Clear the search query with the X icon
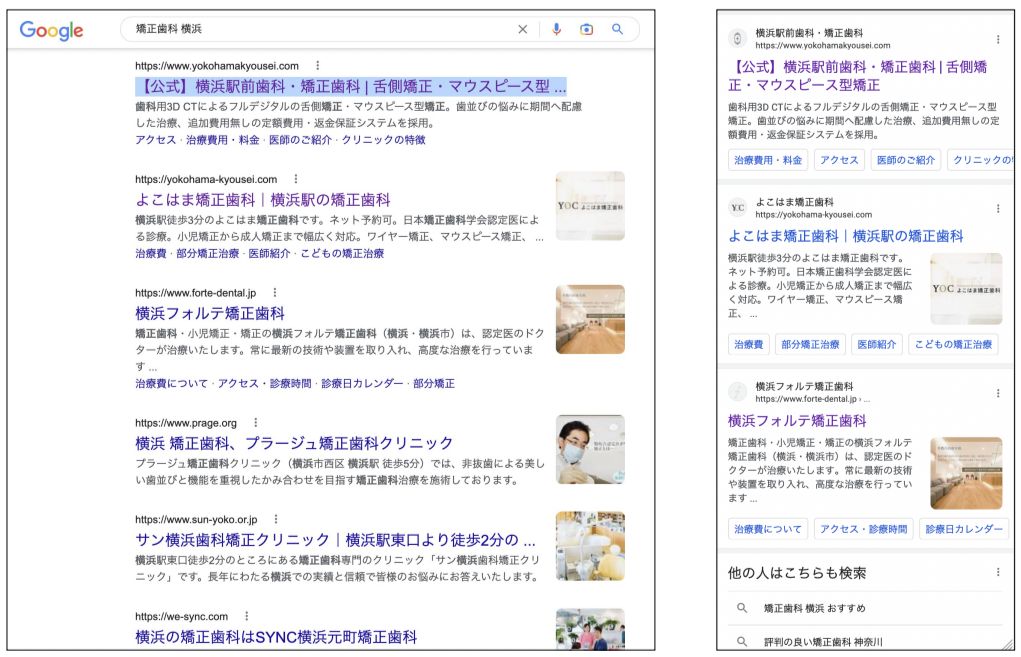This screenshot has width=1021, height=657. tap(522, 29)
